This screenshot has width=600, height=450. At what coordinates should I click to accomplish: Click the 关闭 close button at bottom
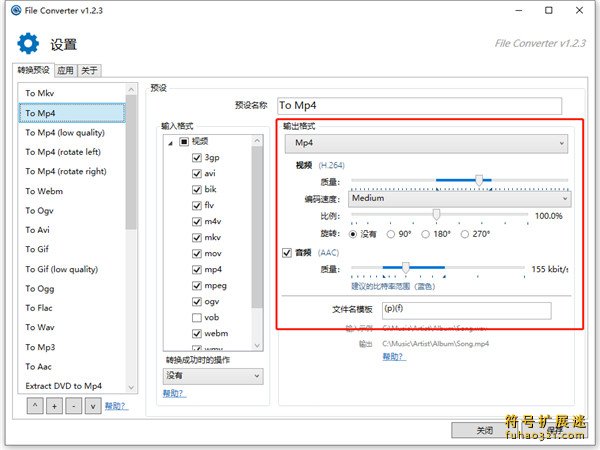[485, 430]
